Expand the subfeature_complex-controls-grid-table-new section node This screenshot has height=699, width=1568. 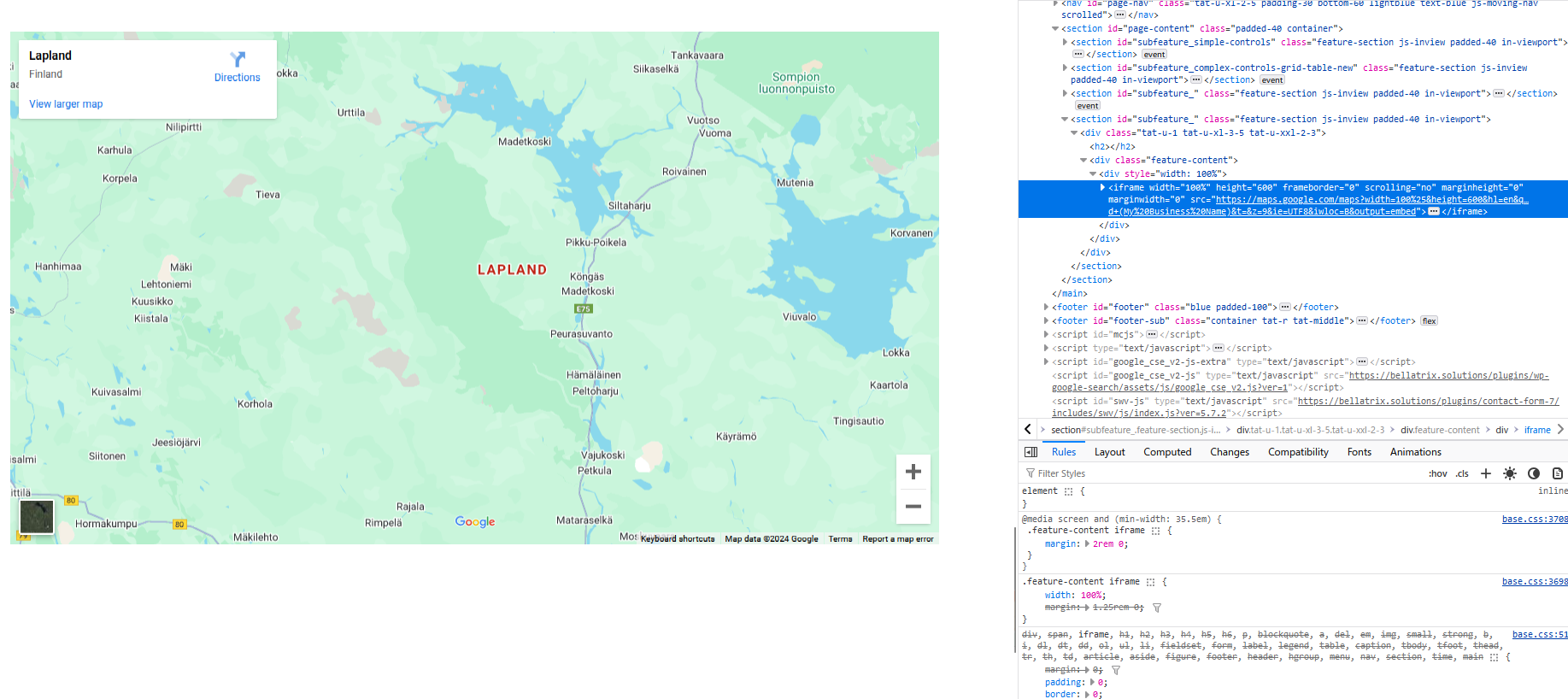coord(1065,68)
